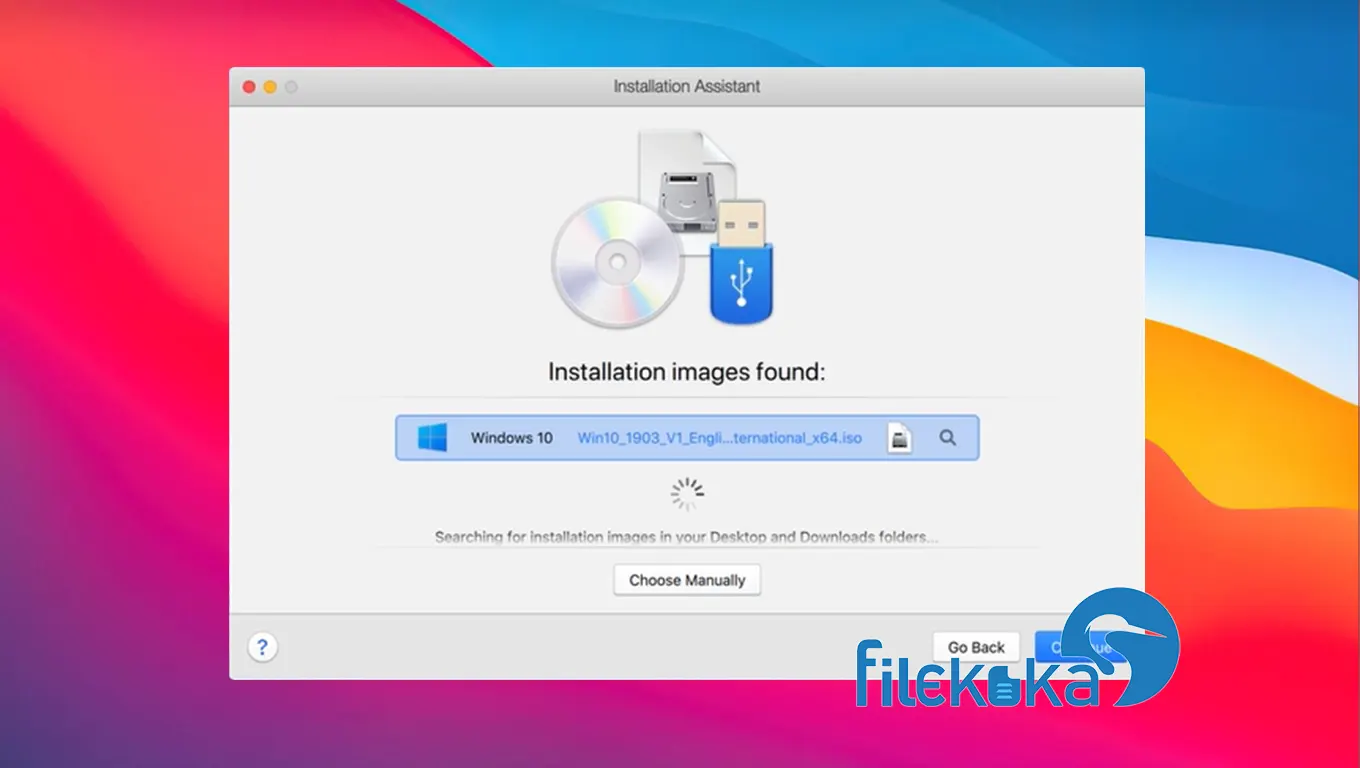Click the magnifying glass icon in the row
The height and width of the screenshot is (768, 1360).
tap(947, 438)
